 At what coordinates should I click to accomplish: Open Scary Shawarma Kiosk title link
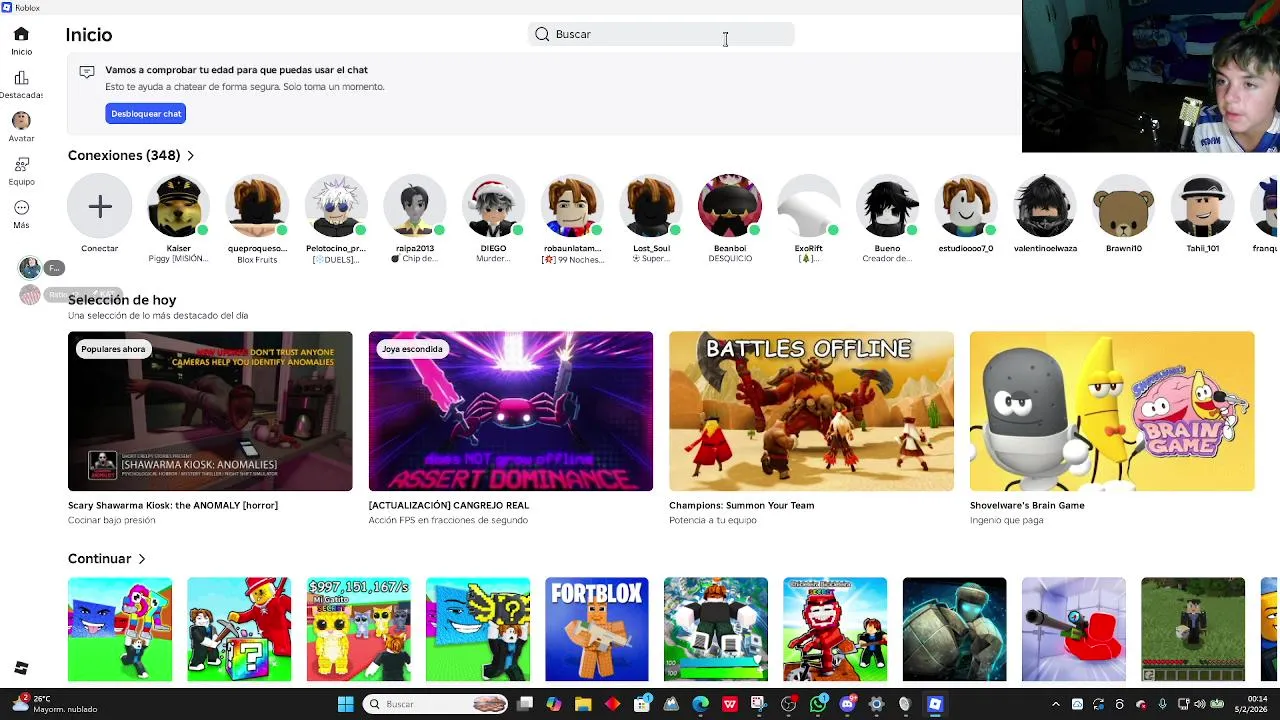[x=173, y=506]
